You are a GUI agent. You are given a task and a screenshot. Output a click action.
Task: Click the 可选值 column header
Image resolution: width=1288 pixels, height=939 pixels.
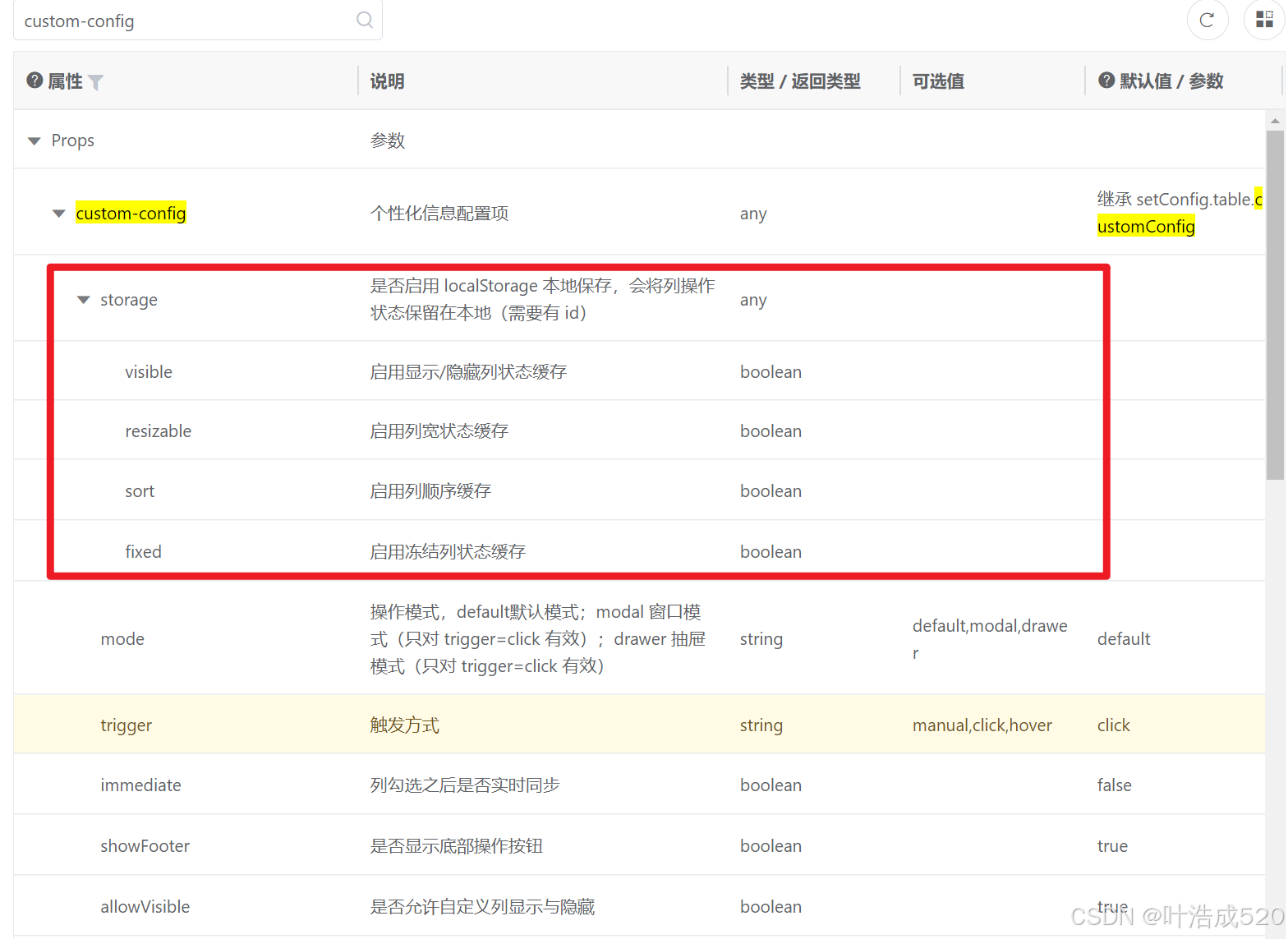tap(938, 81)
